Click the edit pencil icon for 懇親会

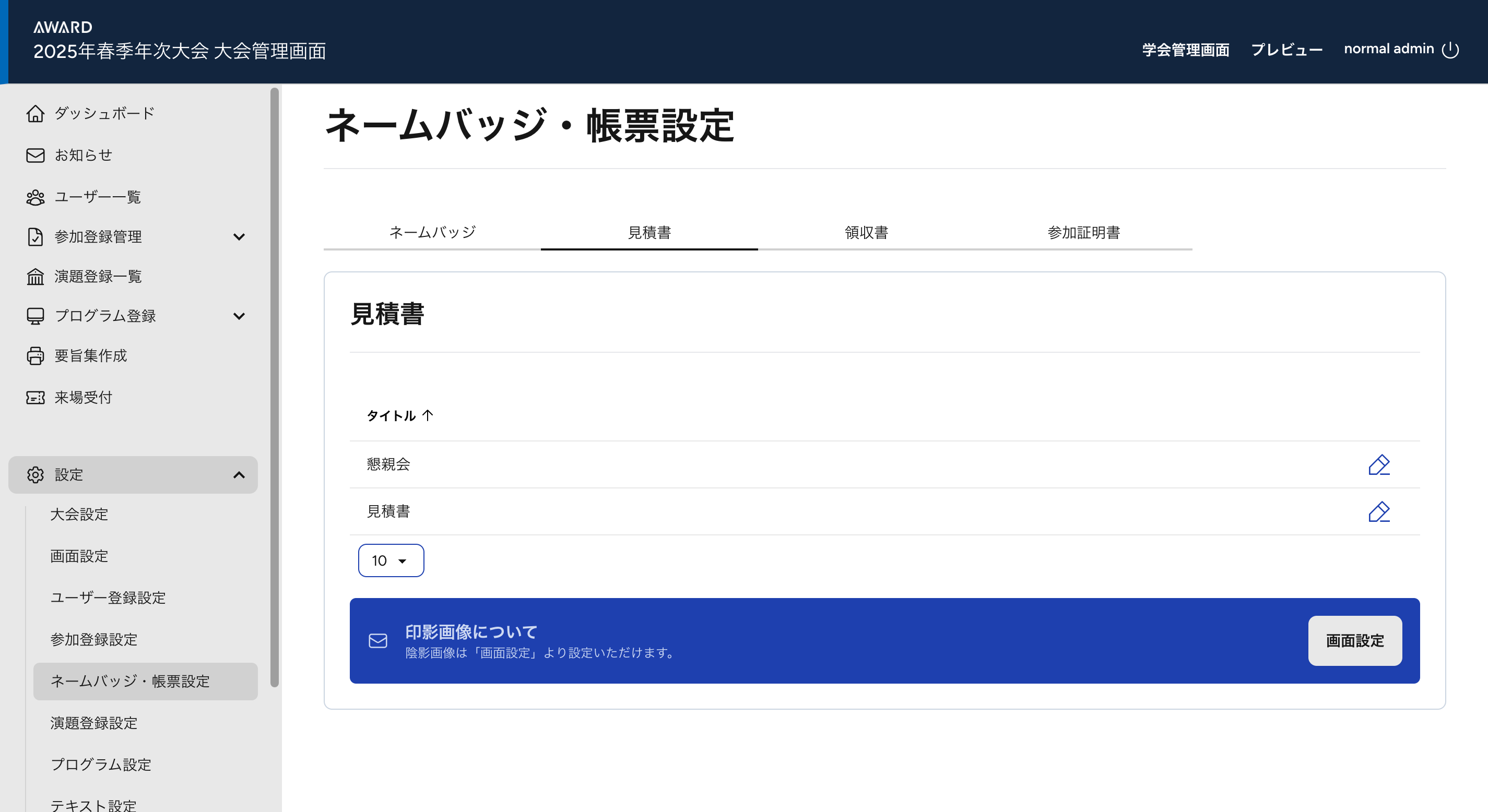click(x=1379, y=464)
